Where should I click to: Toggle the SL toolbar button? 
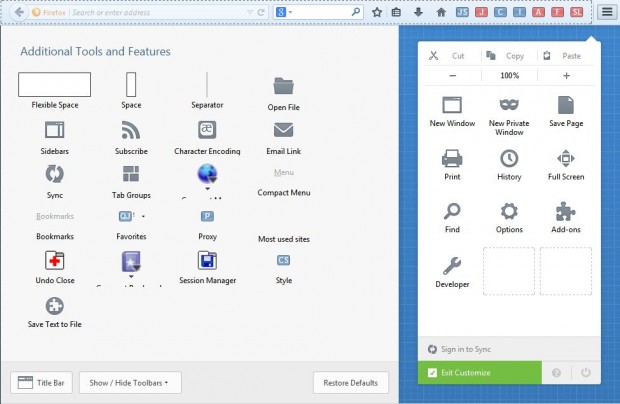[577, 12]
